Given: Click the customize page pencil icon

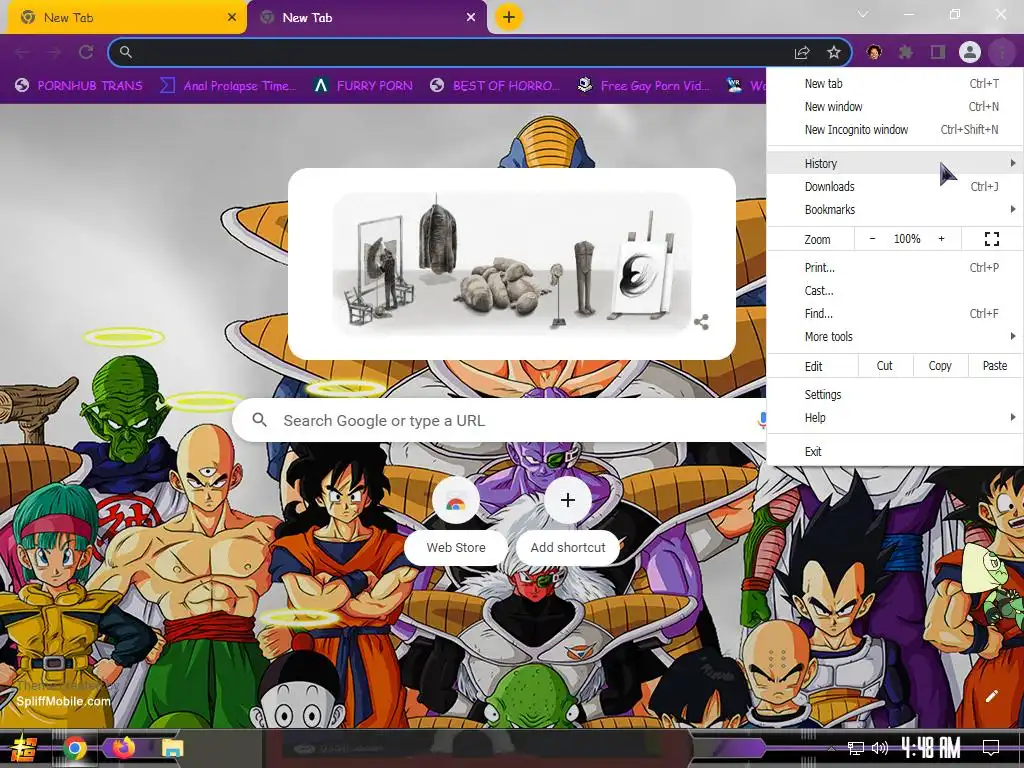Looking at the screenshot, I should 991,696.
